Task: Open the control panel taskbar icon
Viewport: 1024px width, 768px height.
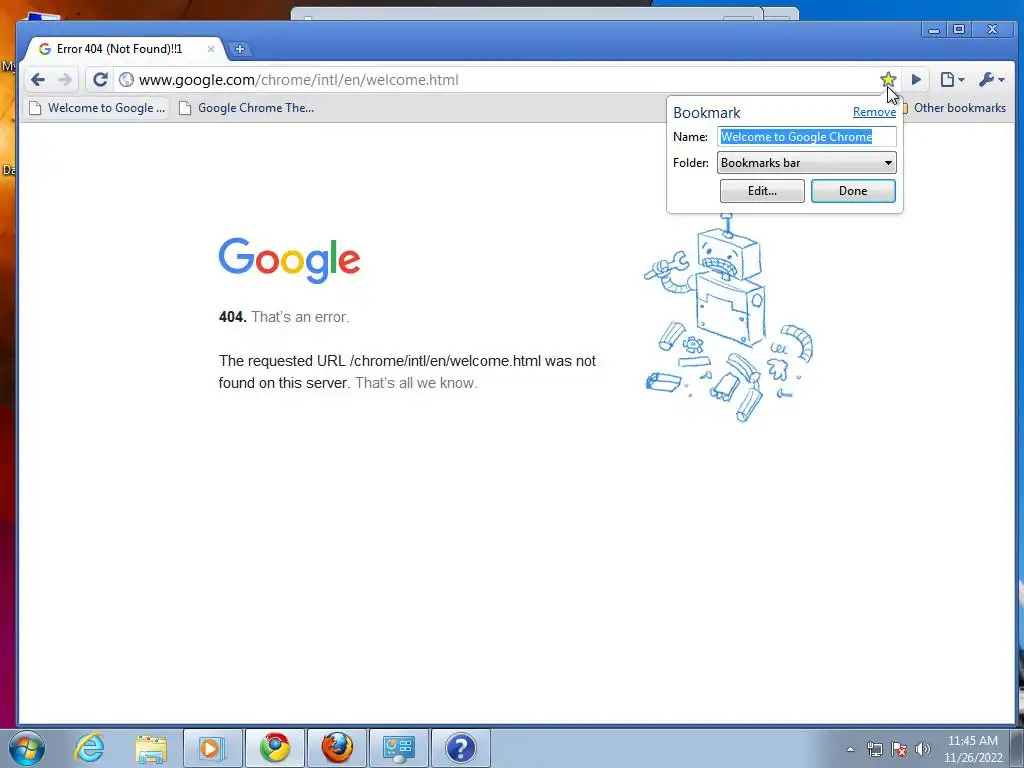Action: coord(398,748)
